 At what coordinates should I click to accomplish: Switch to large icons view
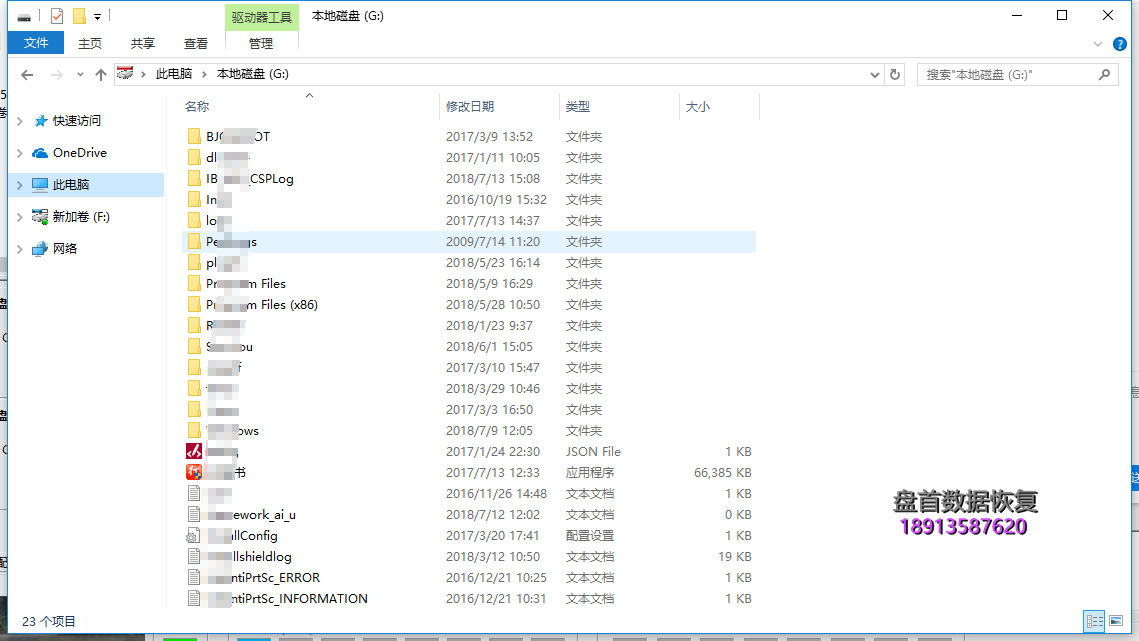click(1116, 621)
